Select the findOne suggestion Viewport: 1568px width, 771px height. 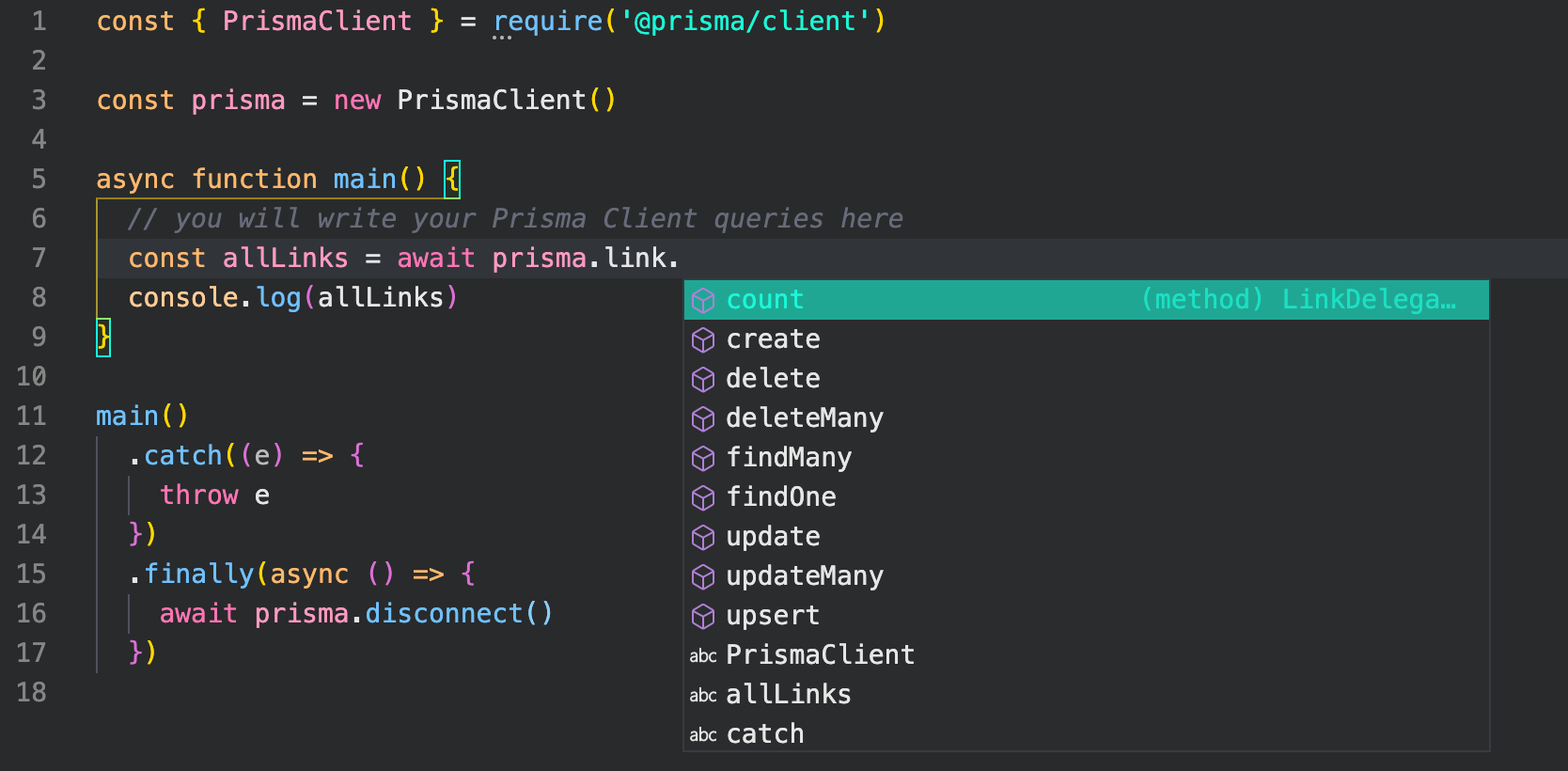pos(1087,497)
